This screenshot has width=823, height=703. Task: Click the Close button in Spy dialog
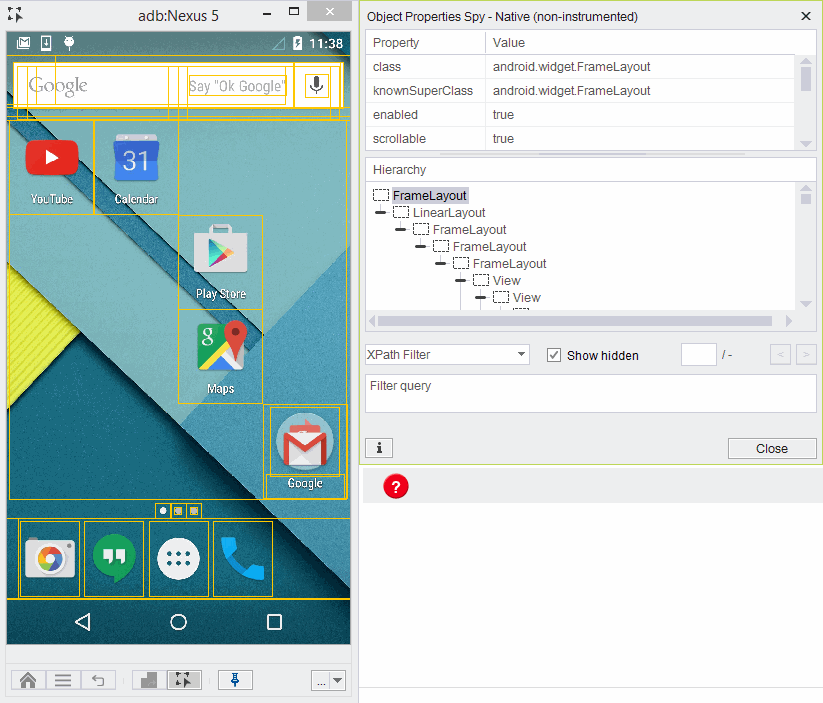click(x=771, y=448)
